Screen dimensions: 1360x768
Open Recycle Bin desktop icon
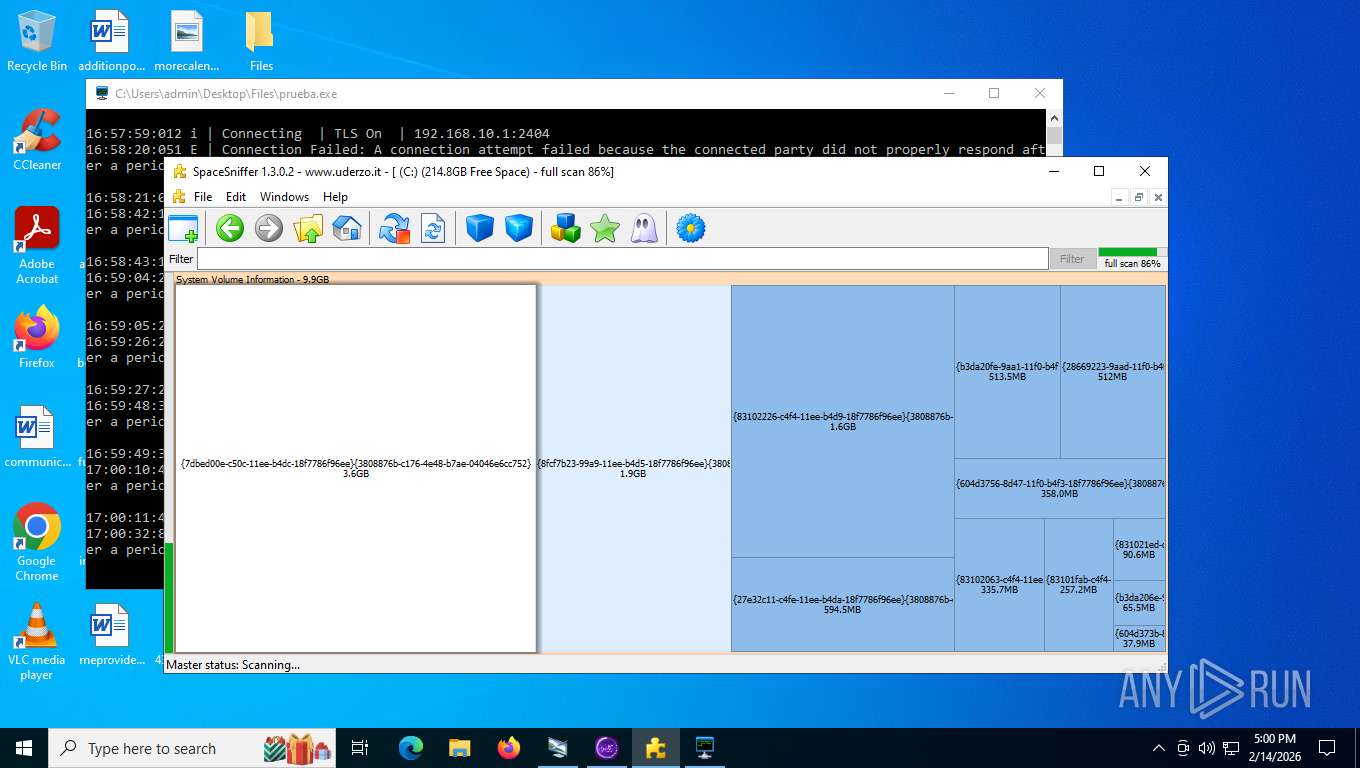37,41
